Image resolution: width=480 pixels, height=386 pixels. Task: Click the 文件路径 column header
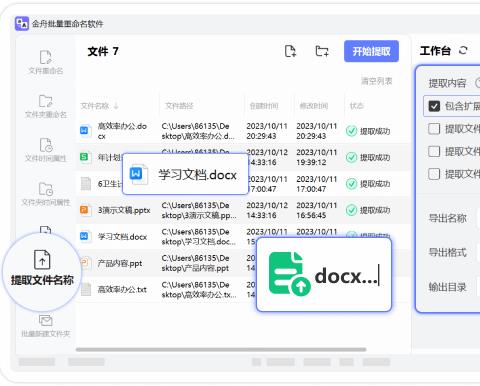tap(179, 106)
